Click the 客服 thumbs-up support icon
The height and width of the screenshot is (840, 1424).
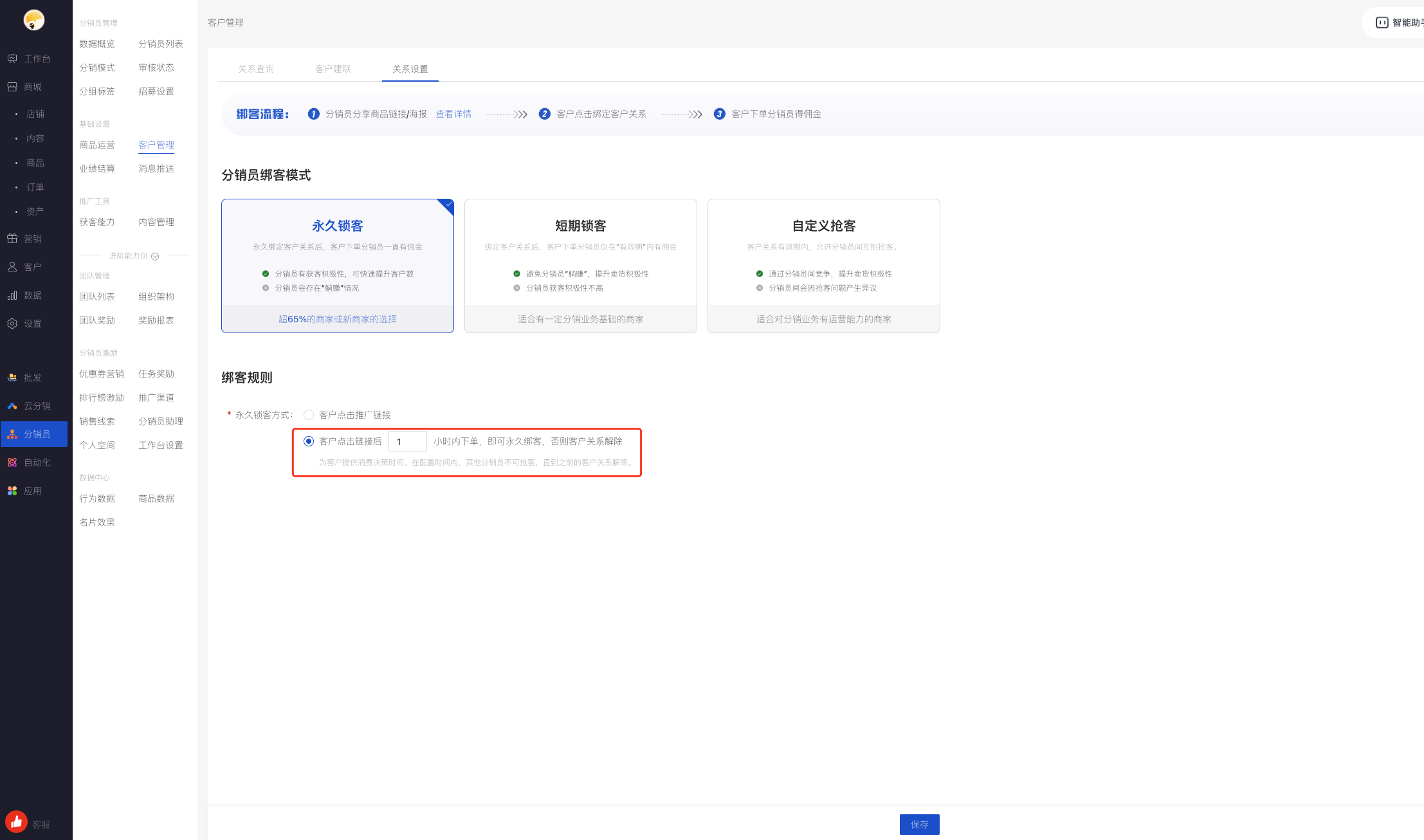coord(17,821)
